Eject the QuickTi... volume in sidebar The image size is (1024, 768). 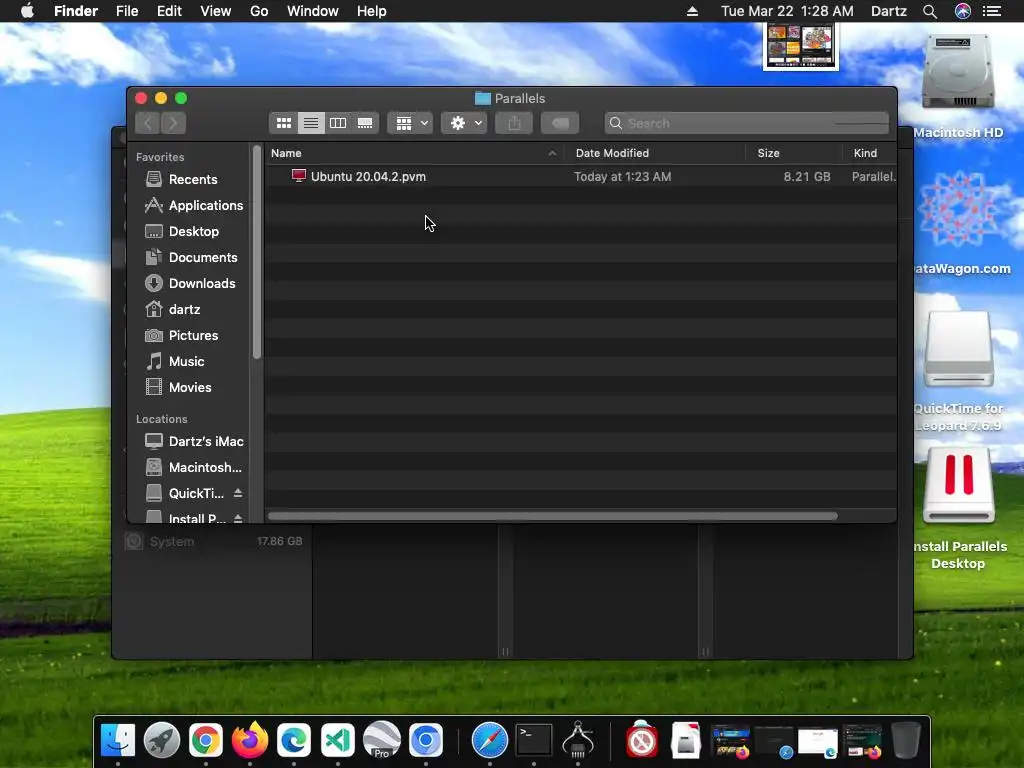click(238, 493)
